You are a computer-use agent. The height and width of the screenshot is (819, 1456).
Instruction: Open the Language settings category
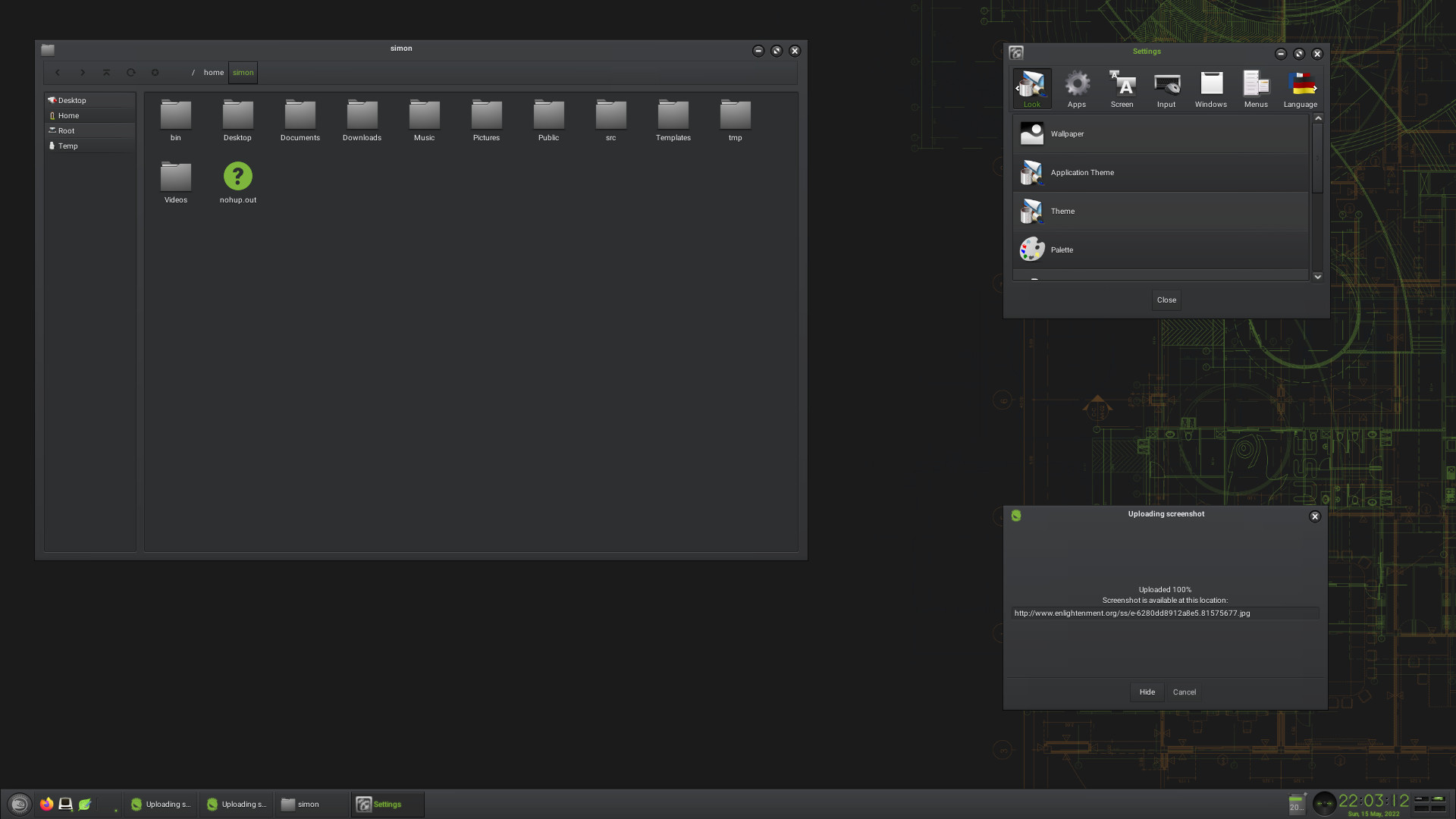click(1299, 87)
